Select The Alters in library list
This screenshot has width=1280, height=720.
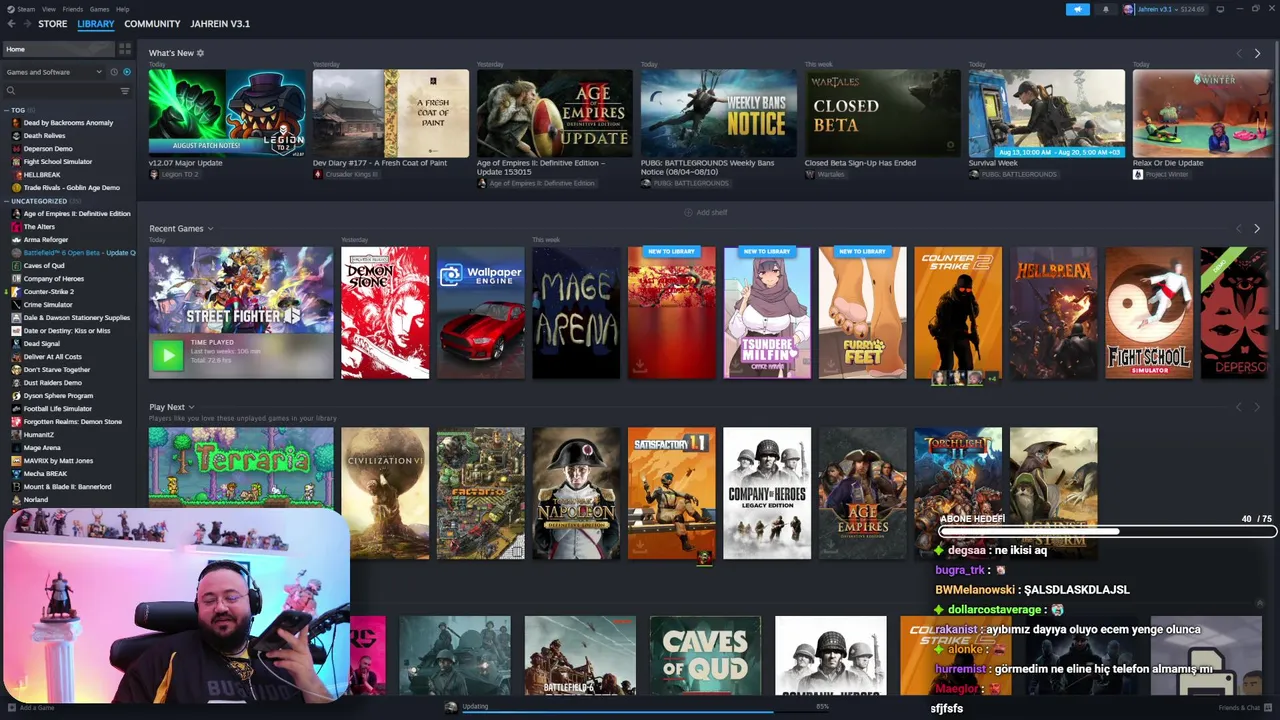click(x=39, y=227)
